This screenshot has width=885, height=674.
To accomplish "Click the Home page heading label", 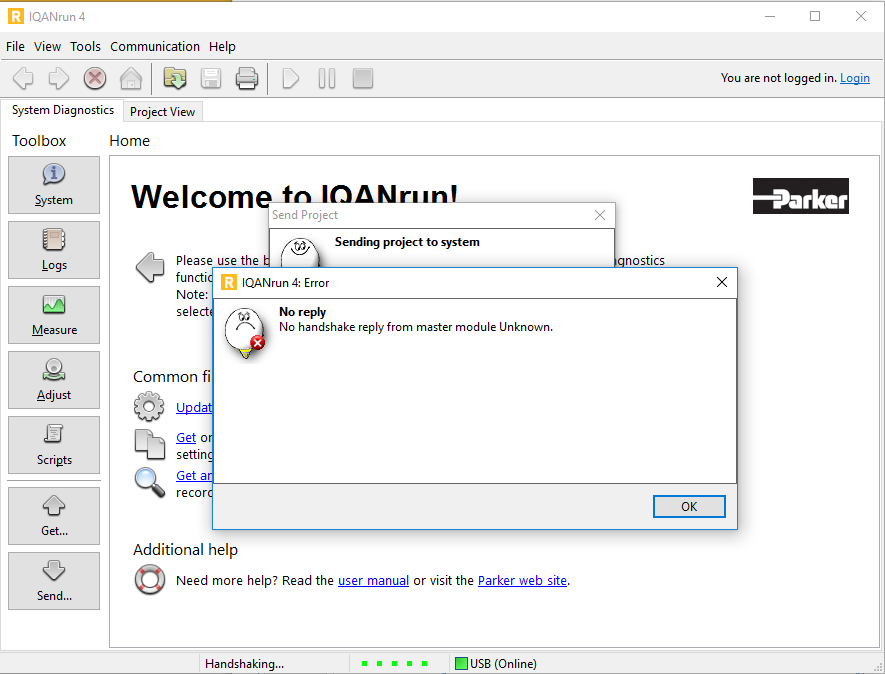I will coord(129,141).
